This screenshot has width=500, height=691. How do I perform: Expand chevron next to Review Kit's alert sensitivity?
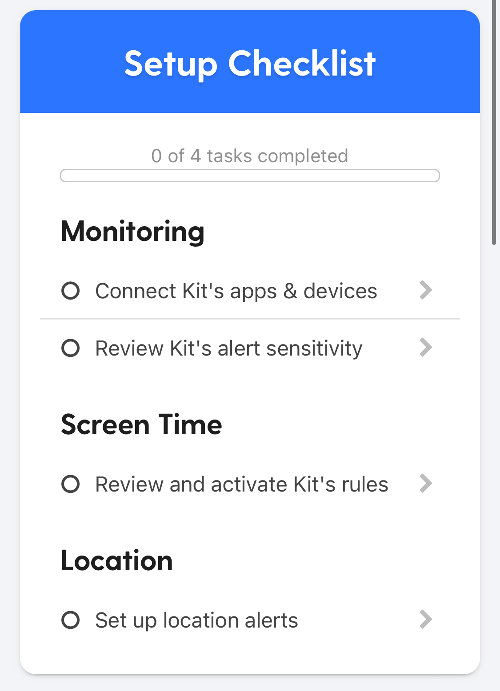pos(426,348)
